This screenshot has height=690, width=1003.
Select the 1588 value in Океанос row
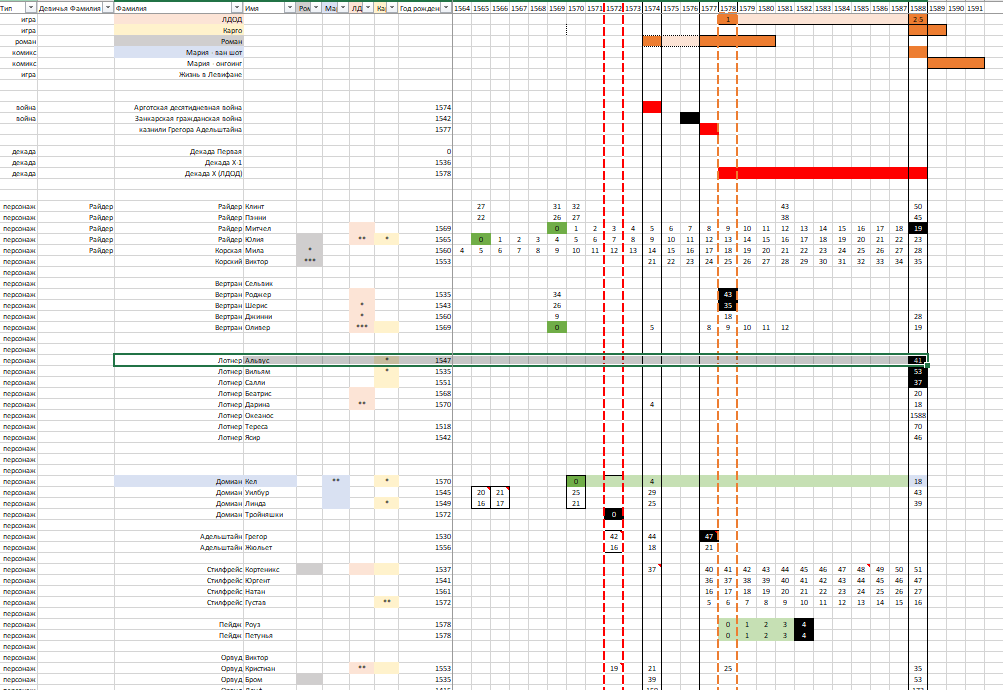click(918, 416)
